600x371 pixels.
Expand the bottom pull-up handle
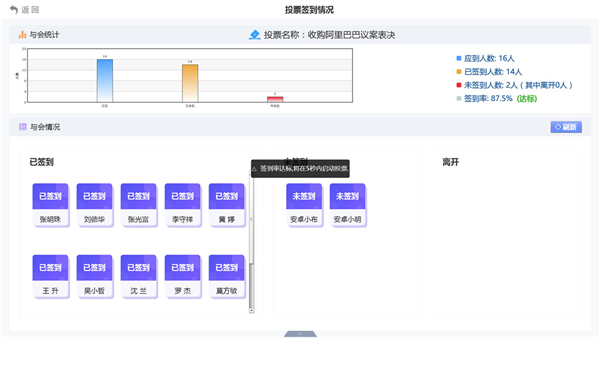point(300,334)
